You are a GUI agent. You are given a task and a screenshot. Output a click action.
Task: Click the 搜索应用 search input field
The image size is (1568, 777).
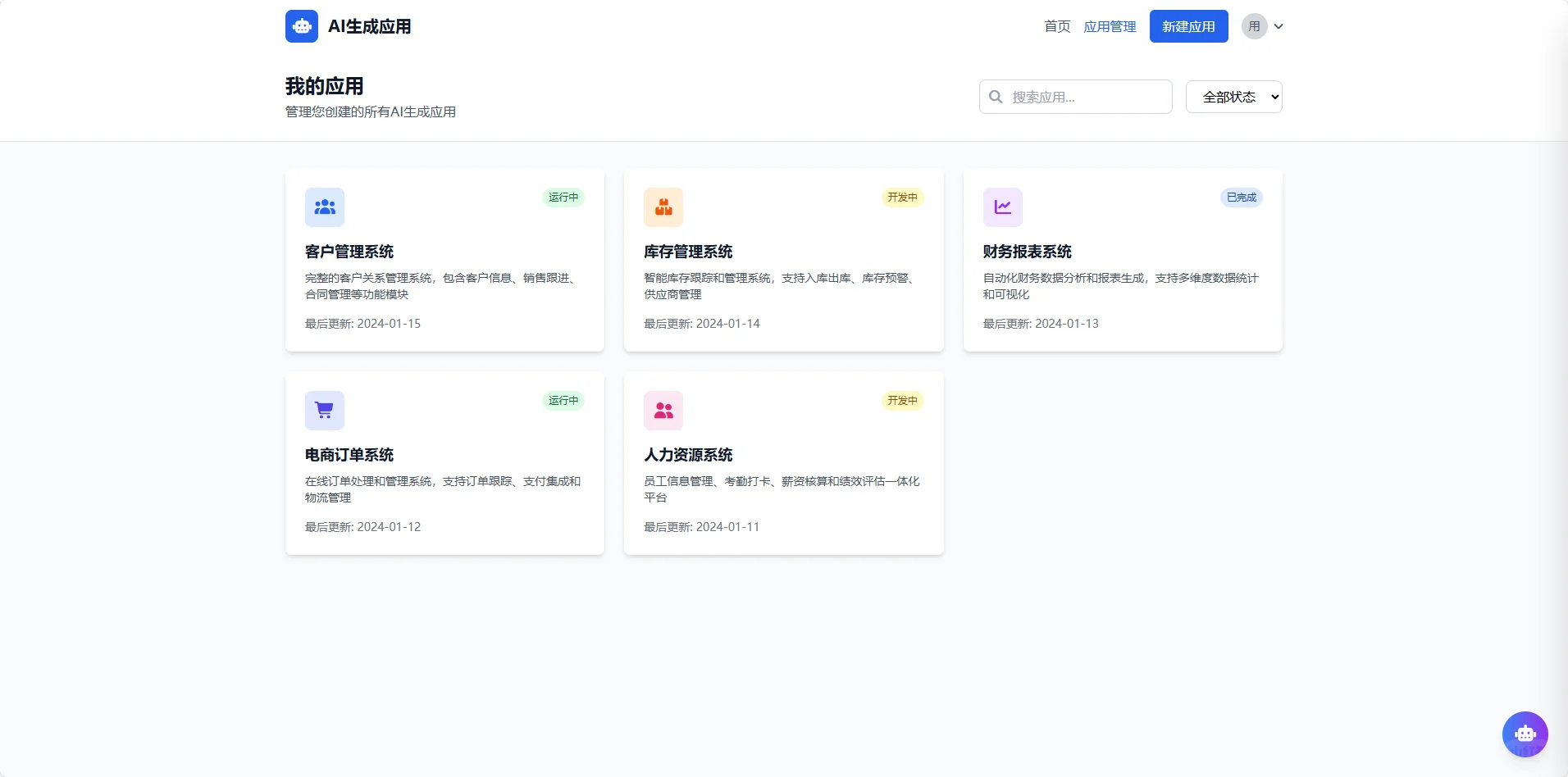pyautogui.click(x=1083, y=96)
